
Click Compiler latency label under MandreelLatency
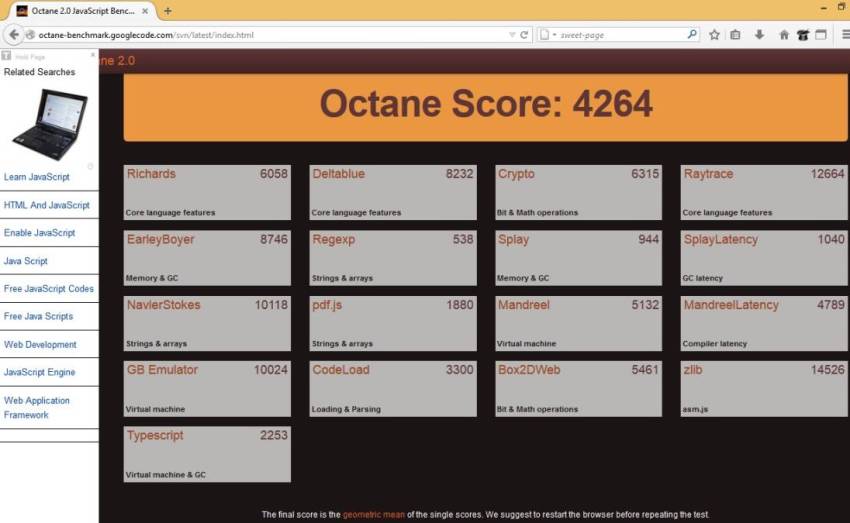point(714,344)
